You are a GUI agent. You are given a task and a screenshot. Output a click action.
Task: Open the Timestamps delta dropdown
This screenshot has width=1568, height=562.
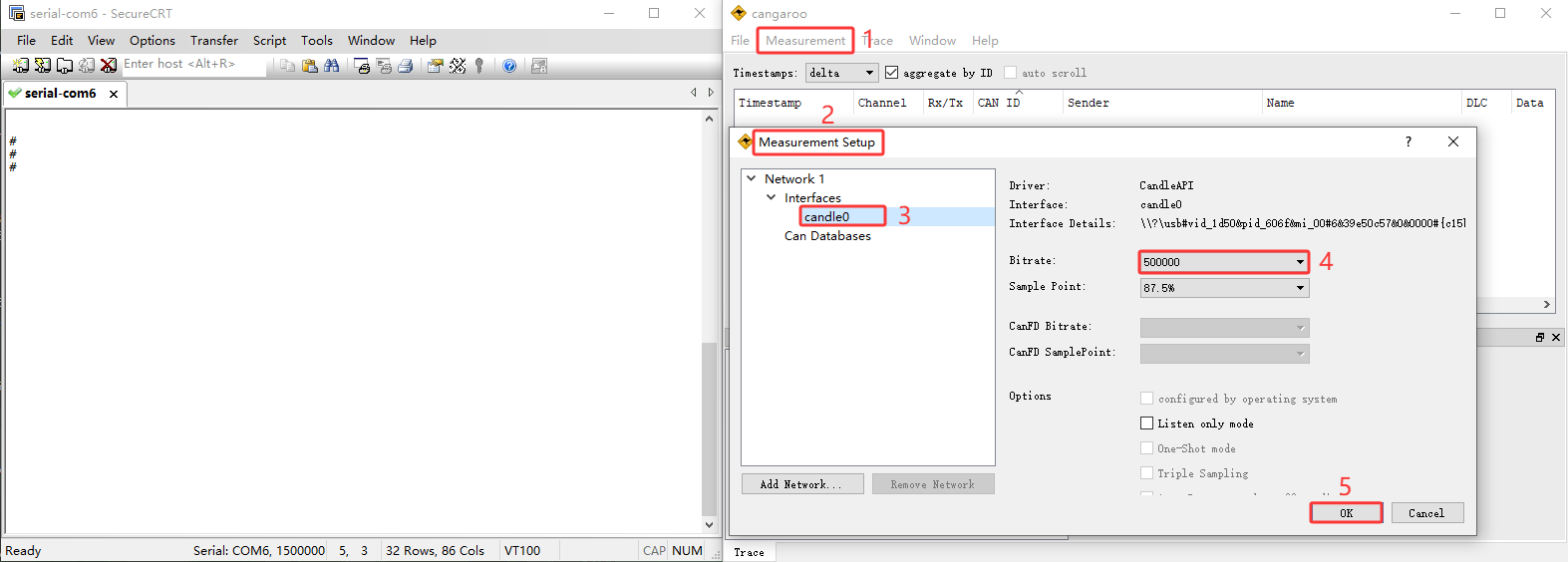841,73
